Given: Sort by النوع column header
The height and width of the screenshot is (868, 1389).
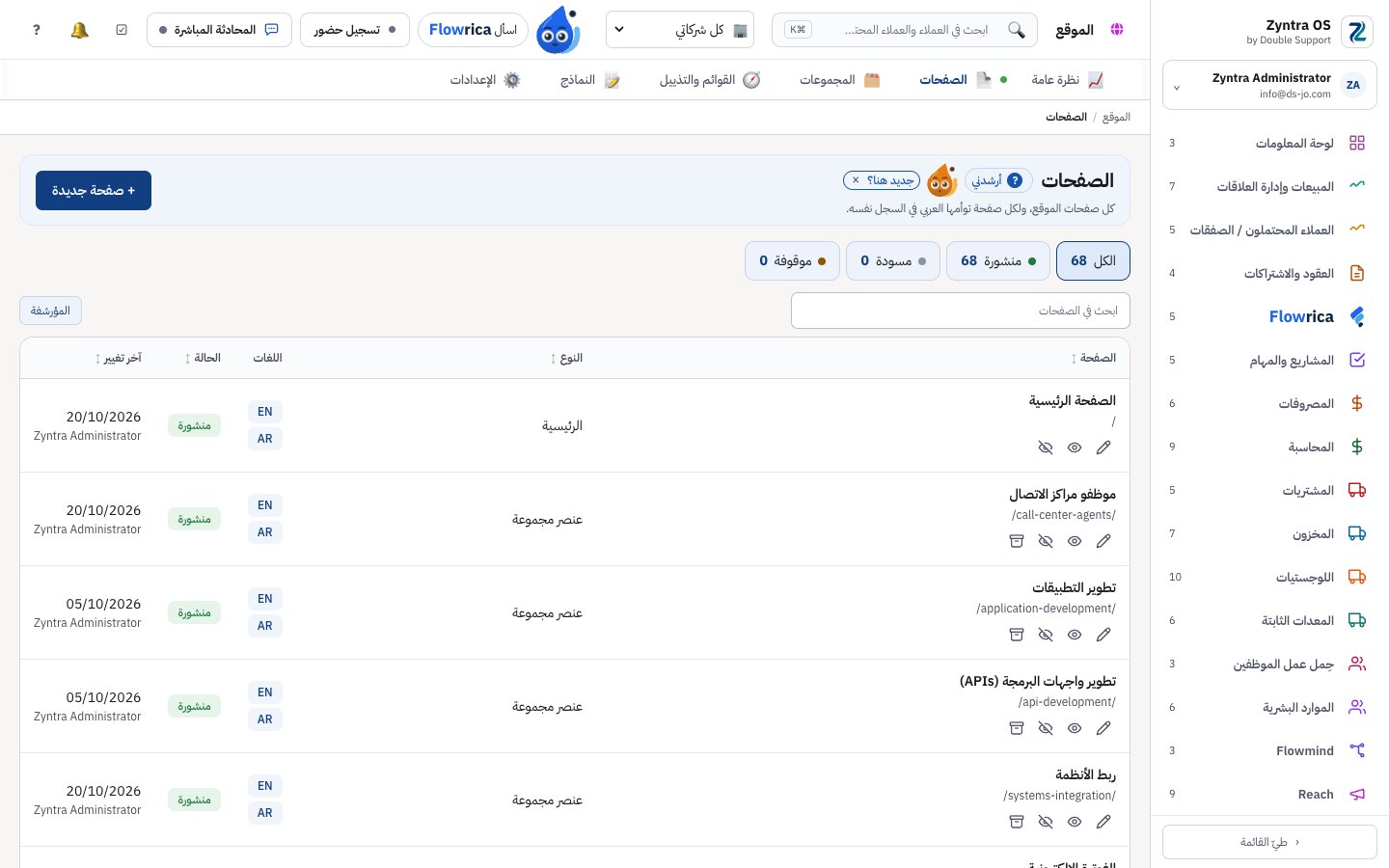Looking at the screenshot, I should [x=566, y=358].
